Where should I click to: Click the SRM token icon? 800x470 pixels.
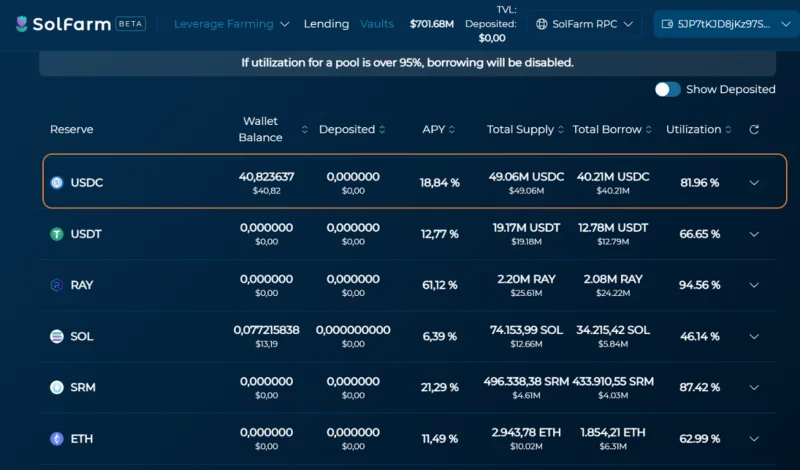click(57, 387)
